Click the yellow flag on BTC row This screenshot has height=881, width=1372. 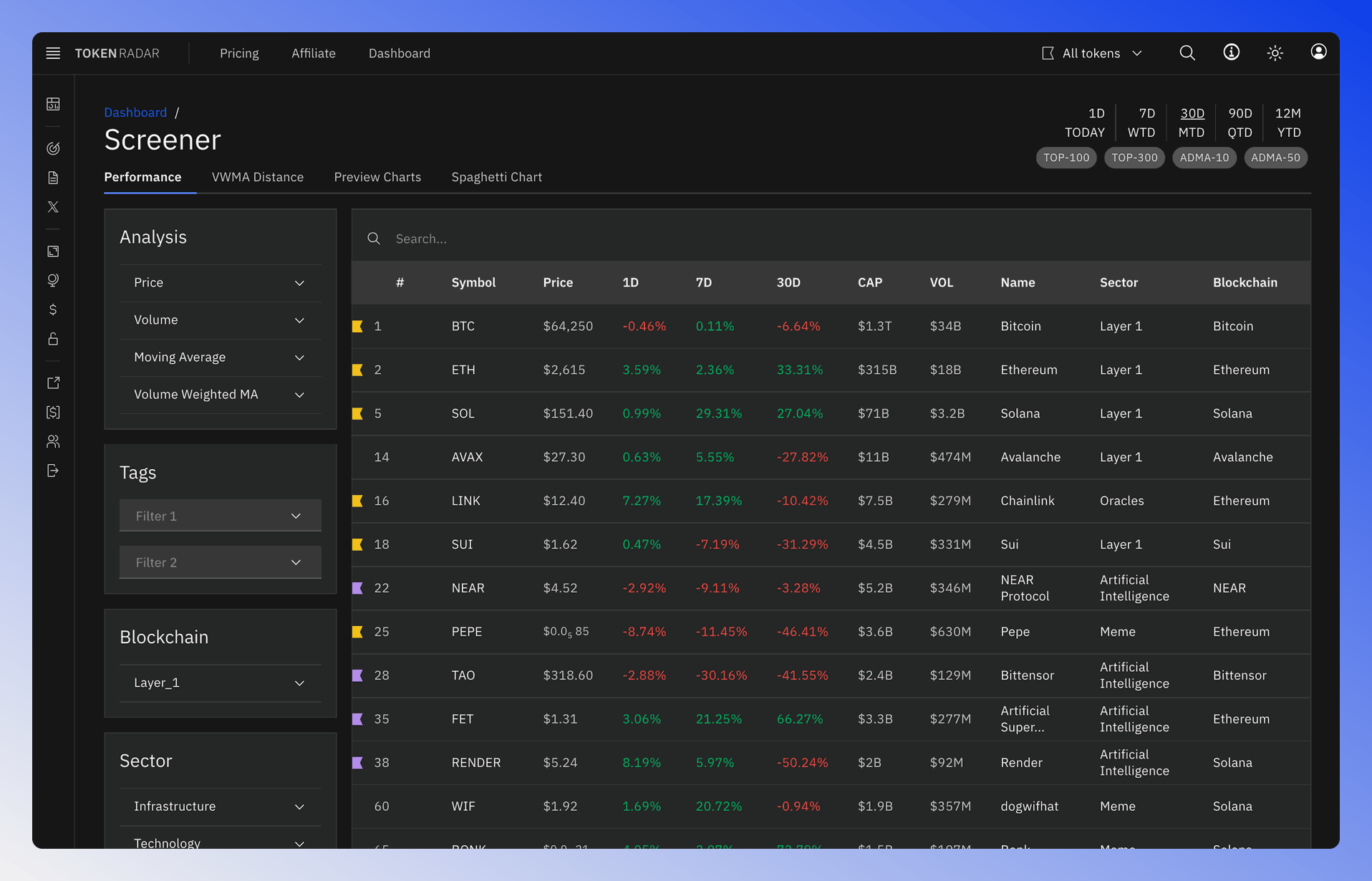pyautogui.click(x=357, y=326)
